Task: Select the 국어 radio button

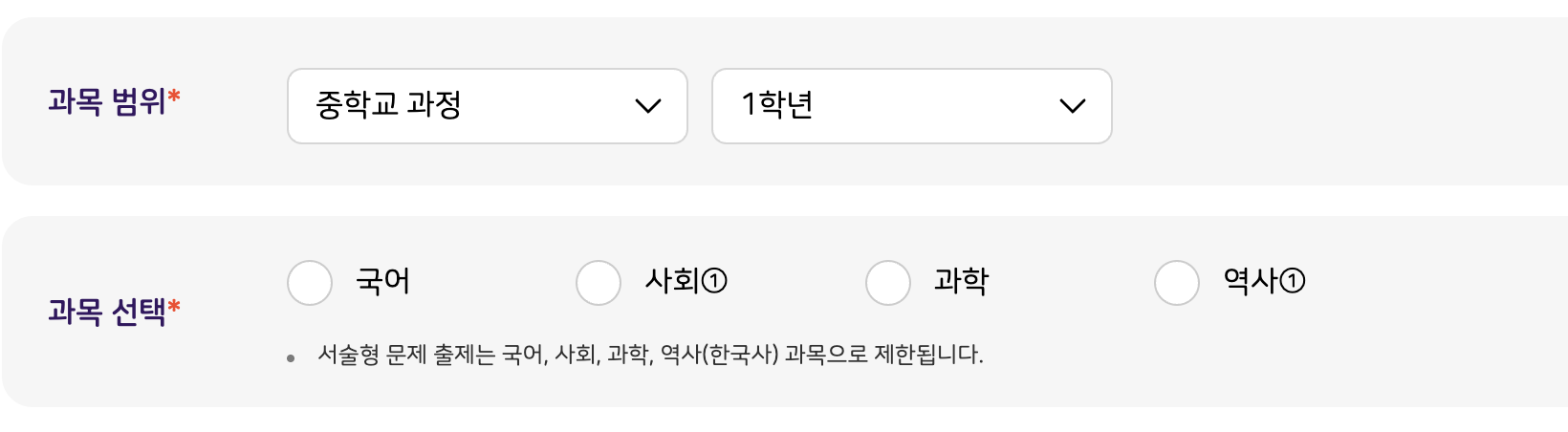Action: (x=310, y=282)
